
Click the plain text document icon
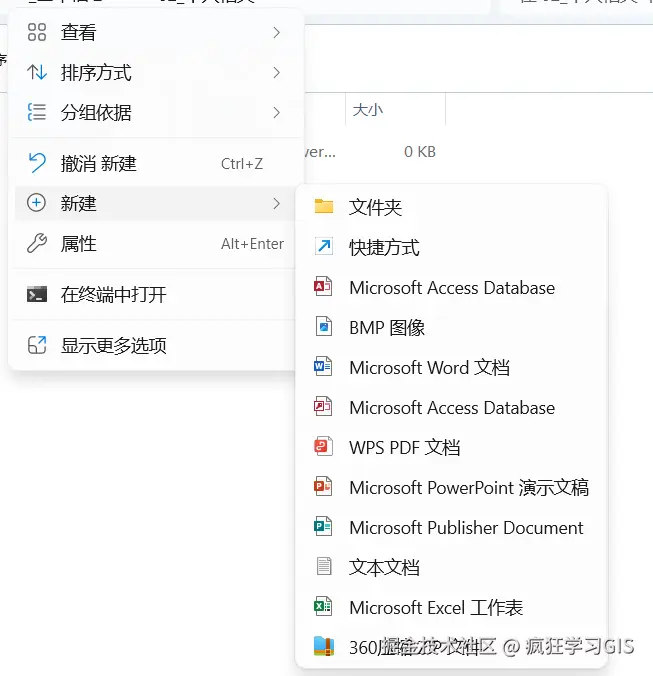324,566
